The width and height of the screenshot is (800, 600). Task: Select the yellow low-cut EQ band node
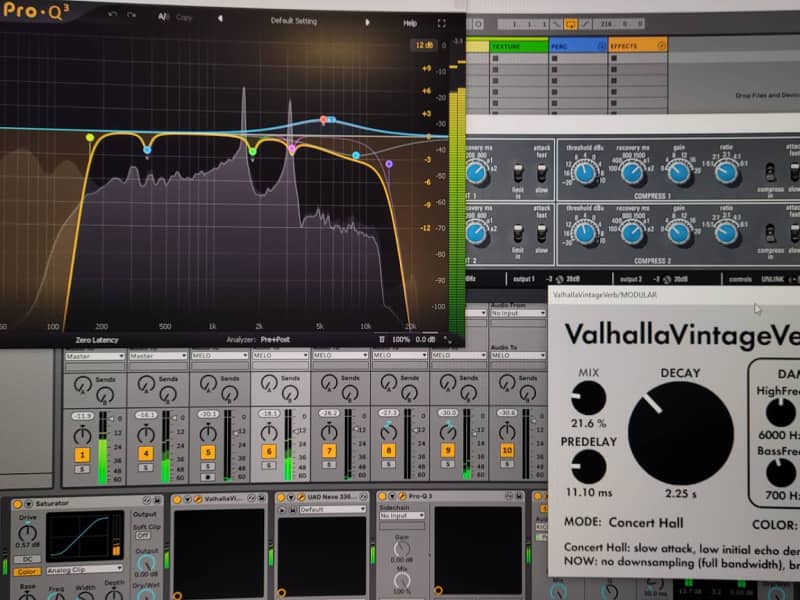[90, 138]
